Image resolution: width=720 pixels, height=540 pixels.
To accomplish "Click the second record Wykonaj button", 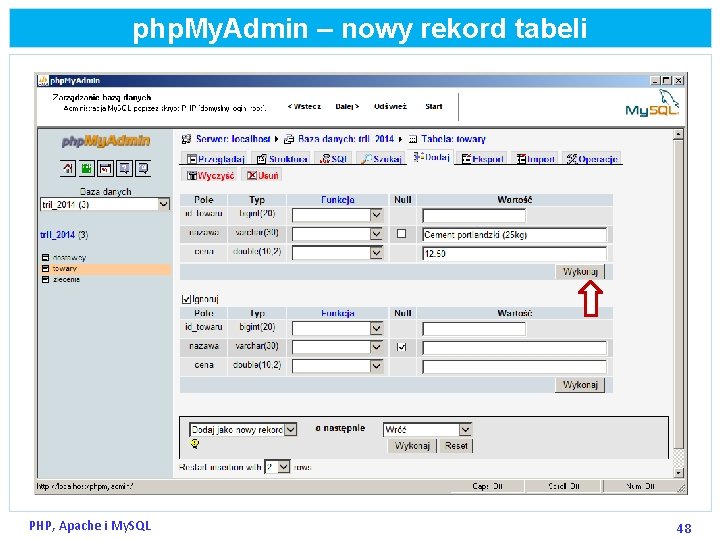I will (x=580, y=385).
